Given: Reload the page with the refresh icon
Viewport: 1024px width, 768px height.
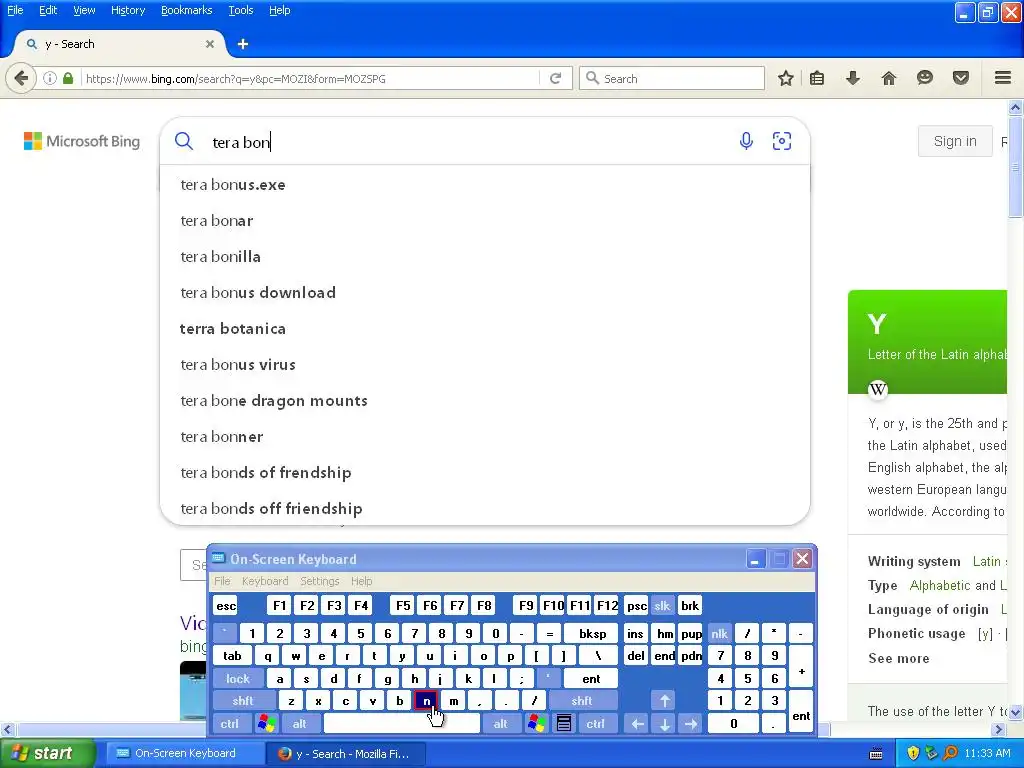Looking at the screenshot, I should coord(556,78).
